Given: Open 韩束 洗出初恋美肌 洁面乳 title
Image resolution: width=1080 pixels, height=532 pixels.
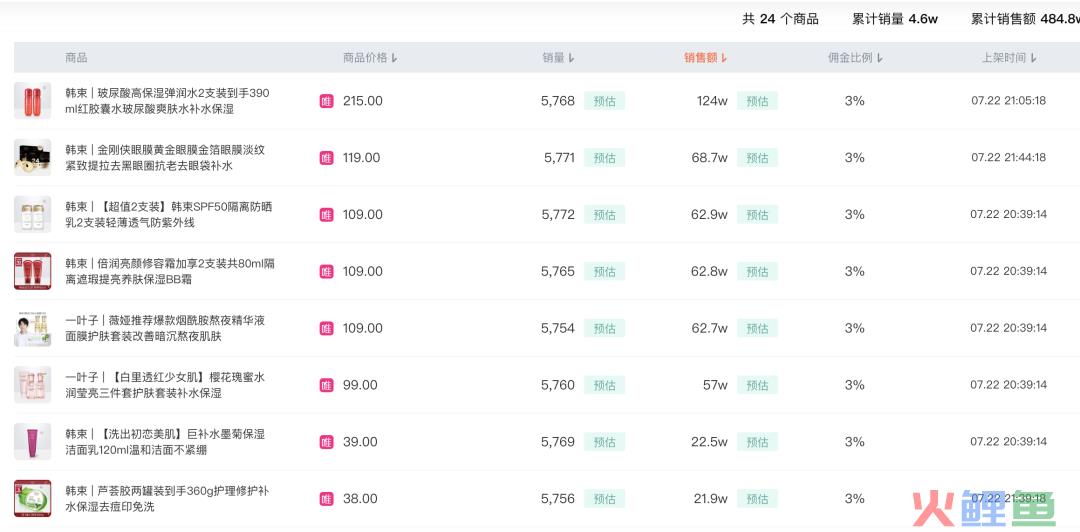Looking at the screenshot, I should 165,442.
